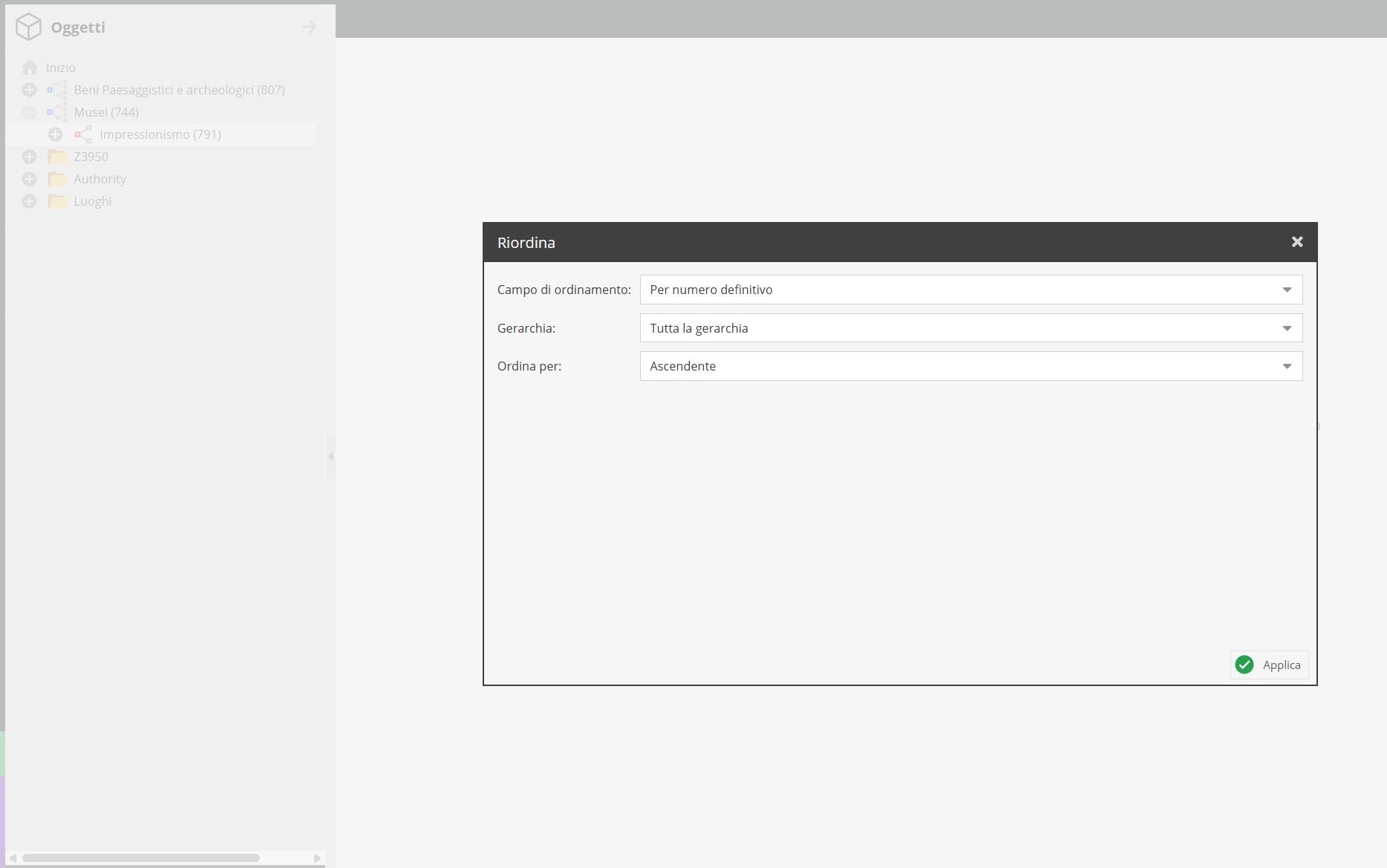This screenshot has height=868, width=1387.
Task: Click the Ordina per label
Action: (x=529, y=366)
